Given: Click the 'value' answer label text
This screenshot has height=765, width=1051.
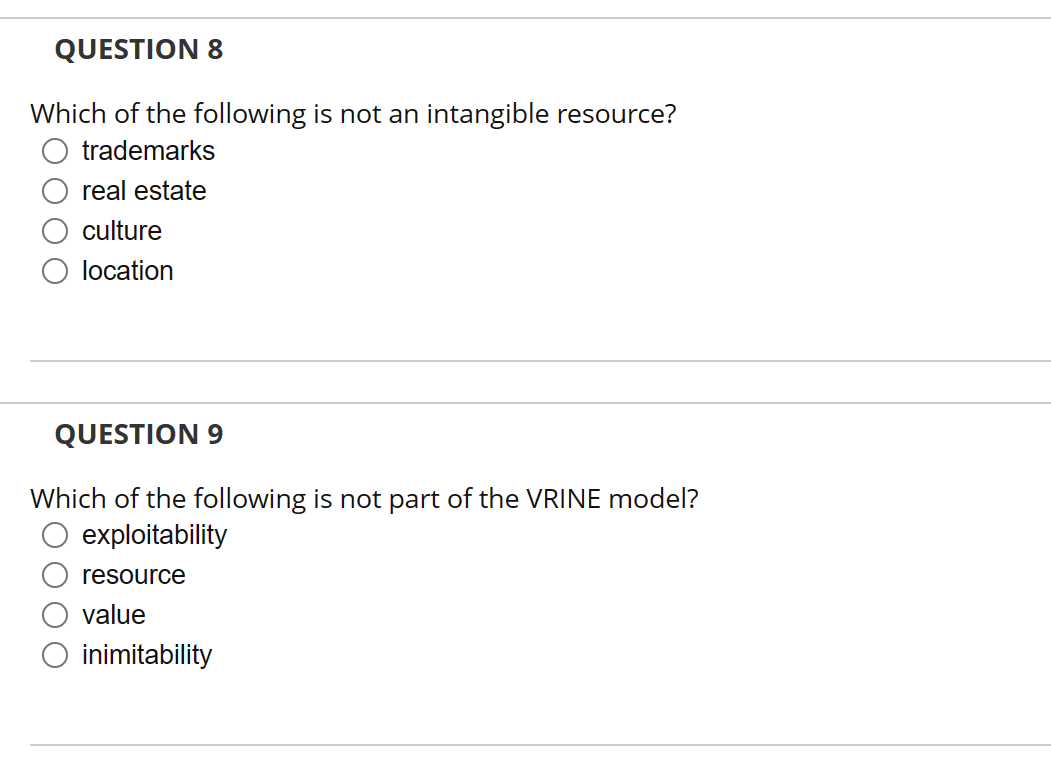Looking at the screenshot, I should pos(113,615).
